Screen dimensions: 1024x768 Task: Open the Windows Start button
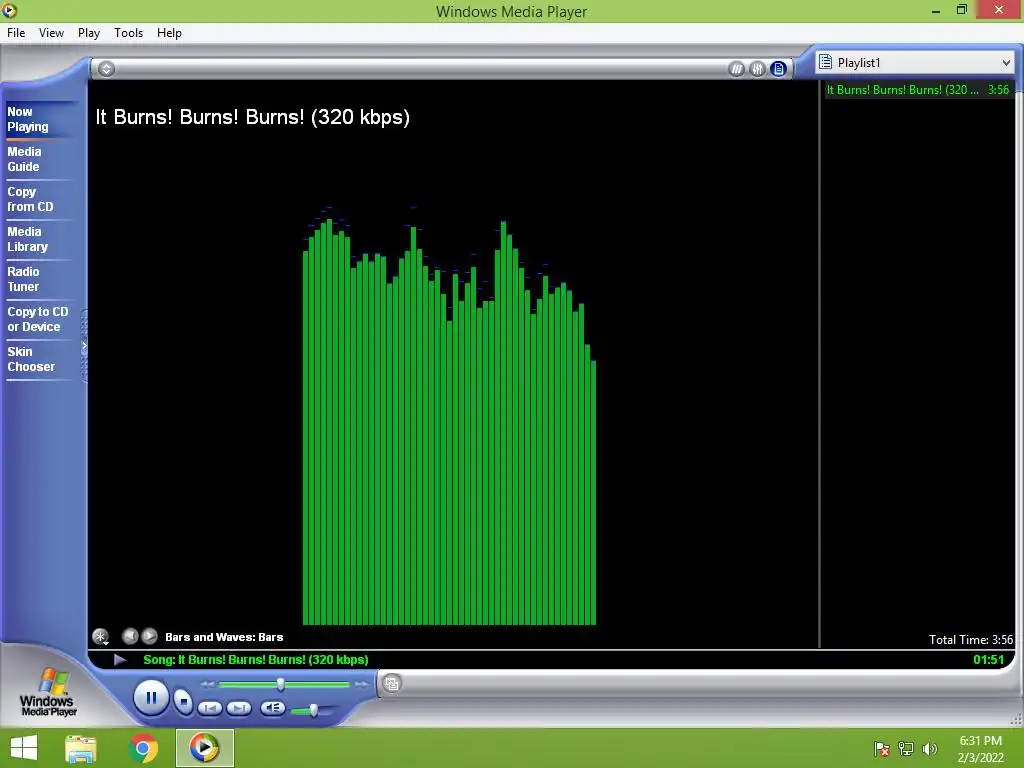[24, 748]
